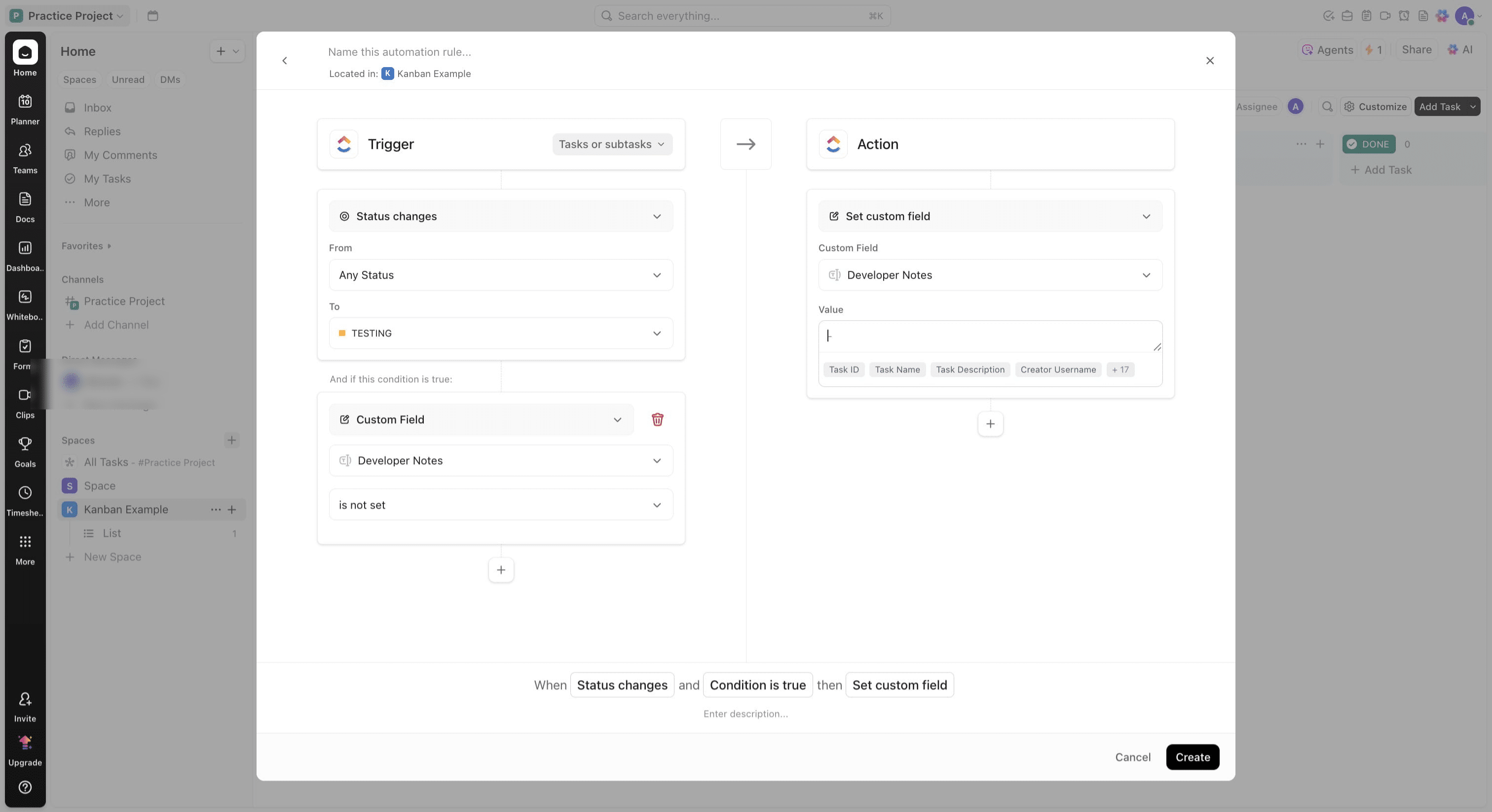Screen dimensions: 1492x812
Task: Open the Docs sidebar icon
Action: (25, 199)
